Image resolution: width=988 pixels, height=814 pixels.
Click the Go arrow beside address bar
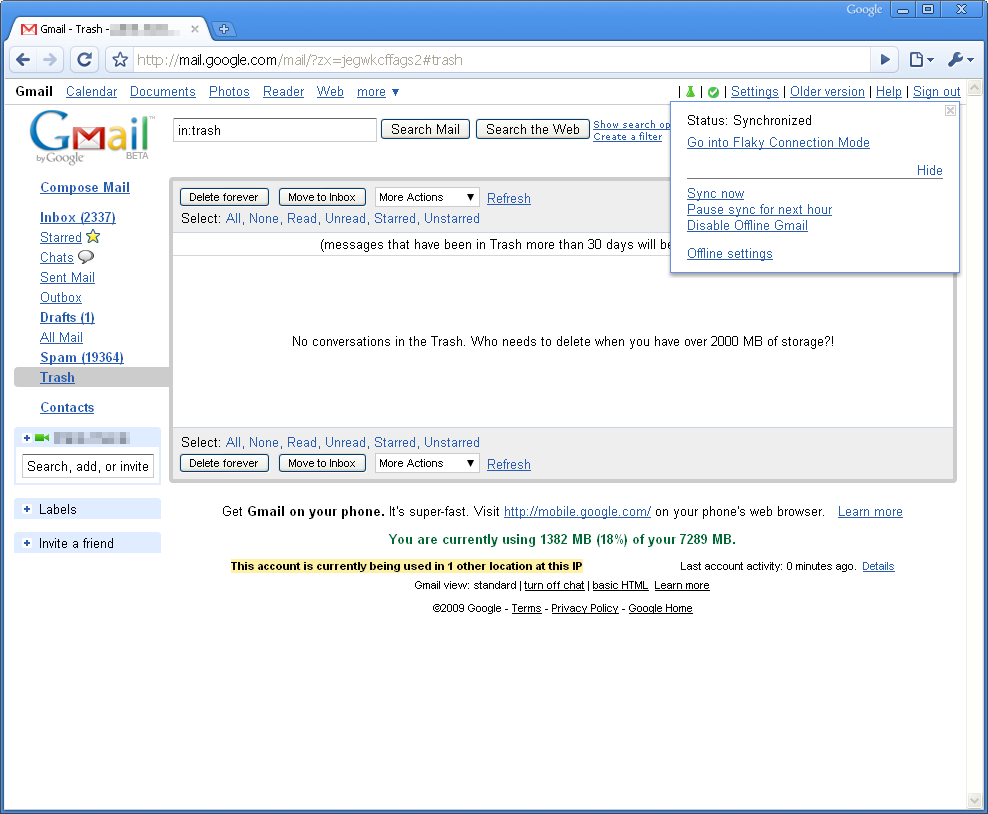tap(885, 60)
